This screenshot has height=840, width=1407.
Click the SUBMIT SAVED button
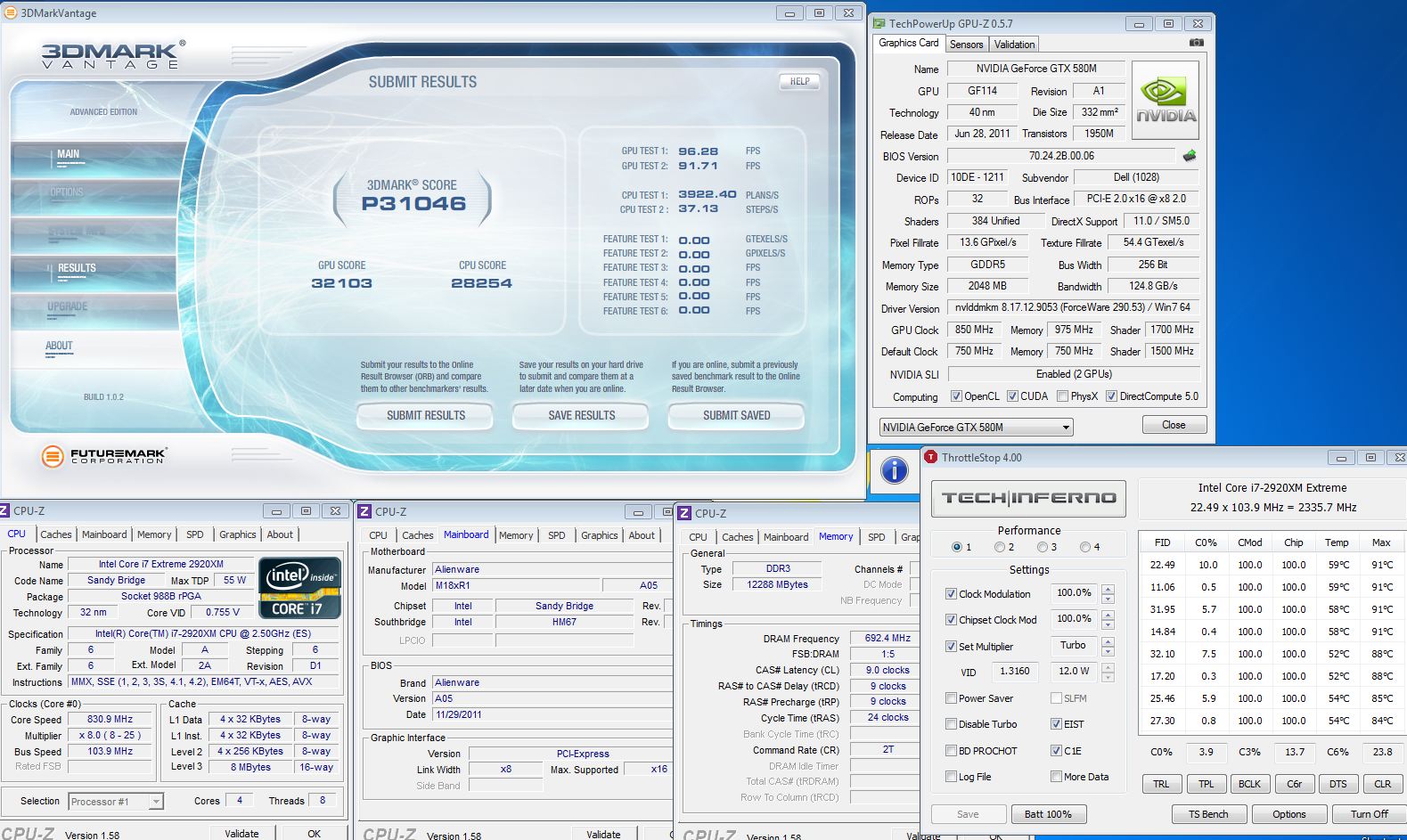736,415
